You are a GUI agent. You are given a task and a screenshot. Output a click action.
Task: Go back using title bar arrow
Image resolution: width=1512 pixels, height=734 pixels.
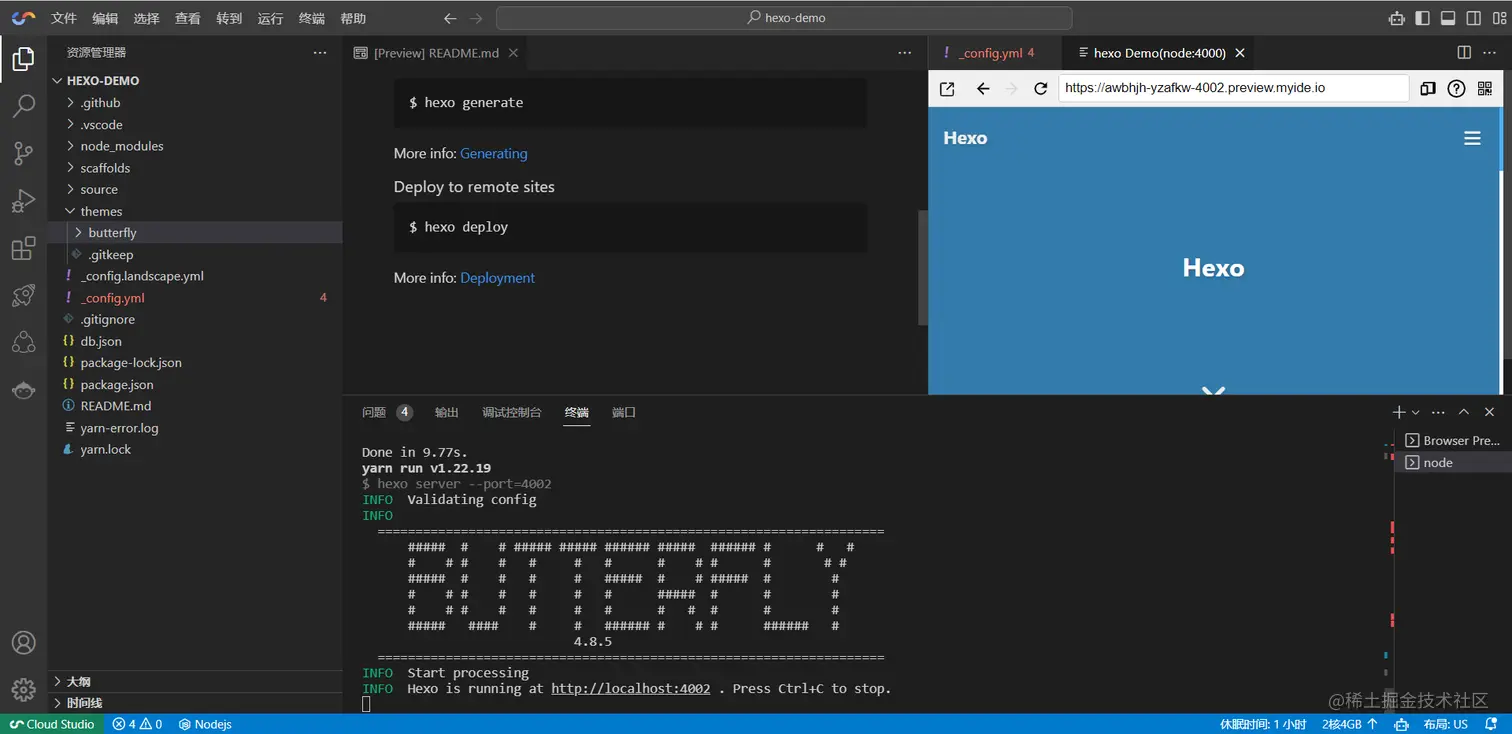point(450,18)
